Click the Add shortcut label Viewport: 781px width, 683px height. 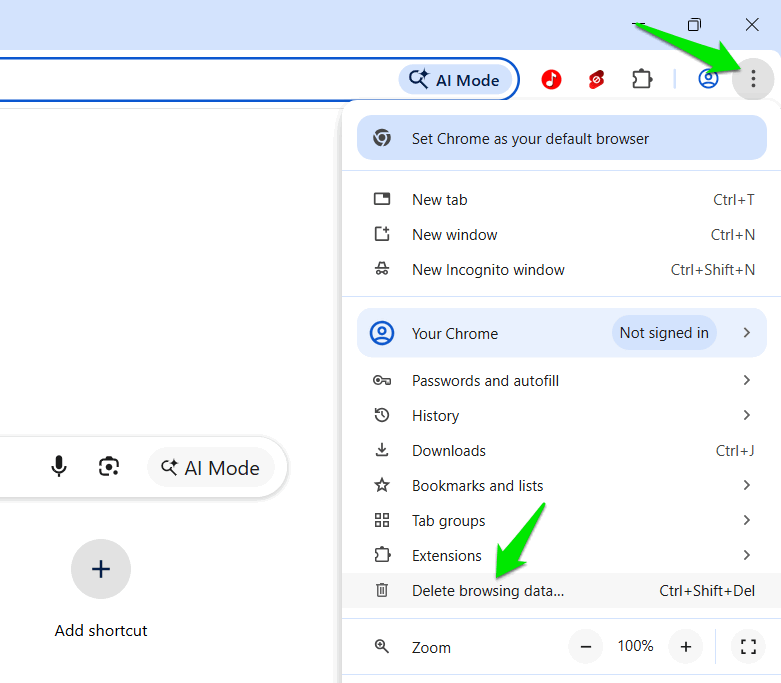point(101,631)
